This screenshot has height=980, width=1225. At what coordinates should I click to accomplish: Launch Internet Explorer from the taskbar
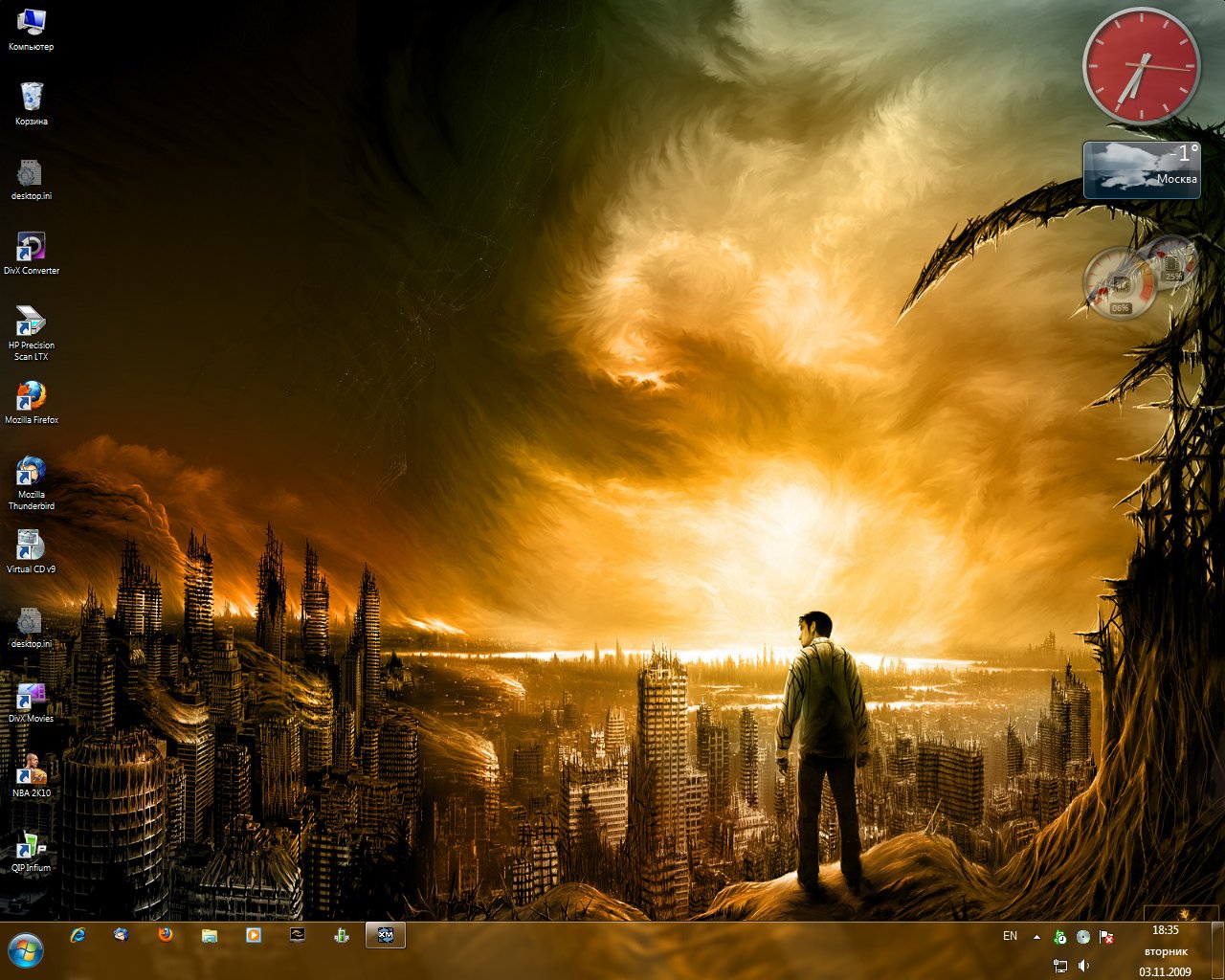(78, 935)
